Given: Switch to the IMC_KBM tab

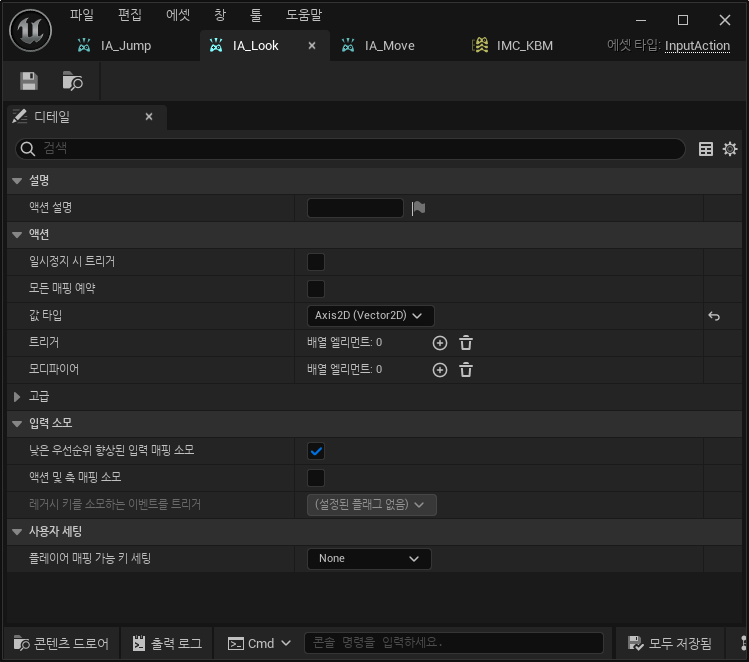Looking at the screenshot, I should pyautogui.click(x=524, y=46).
